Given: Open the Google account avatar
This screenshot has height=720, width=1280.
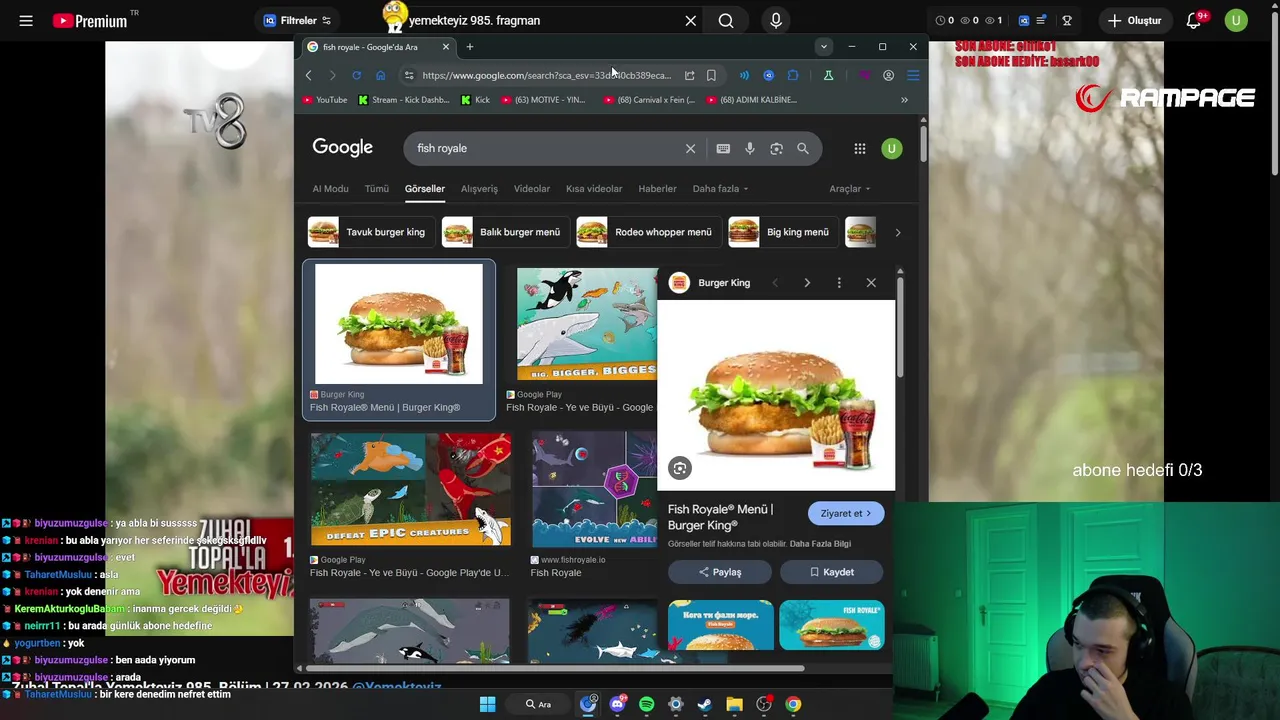Looking at the screenshot, I should (891, 148).
